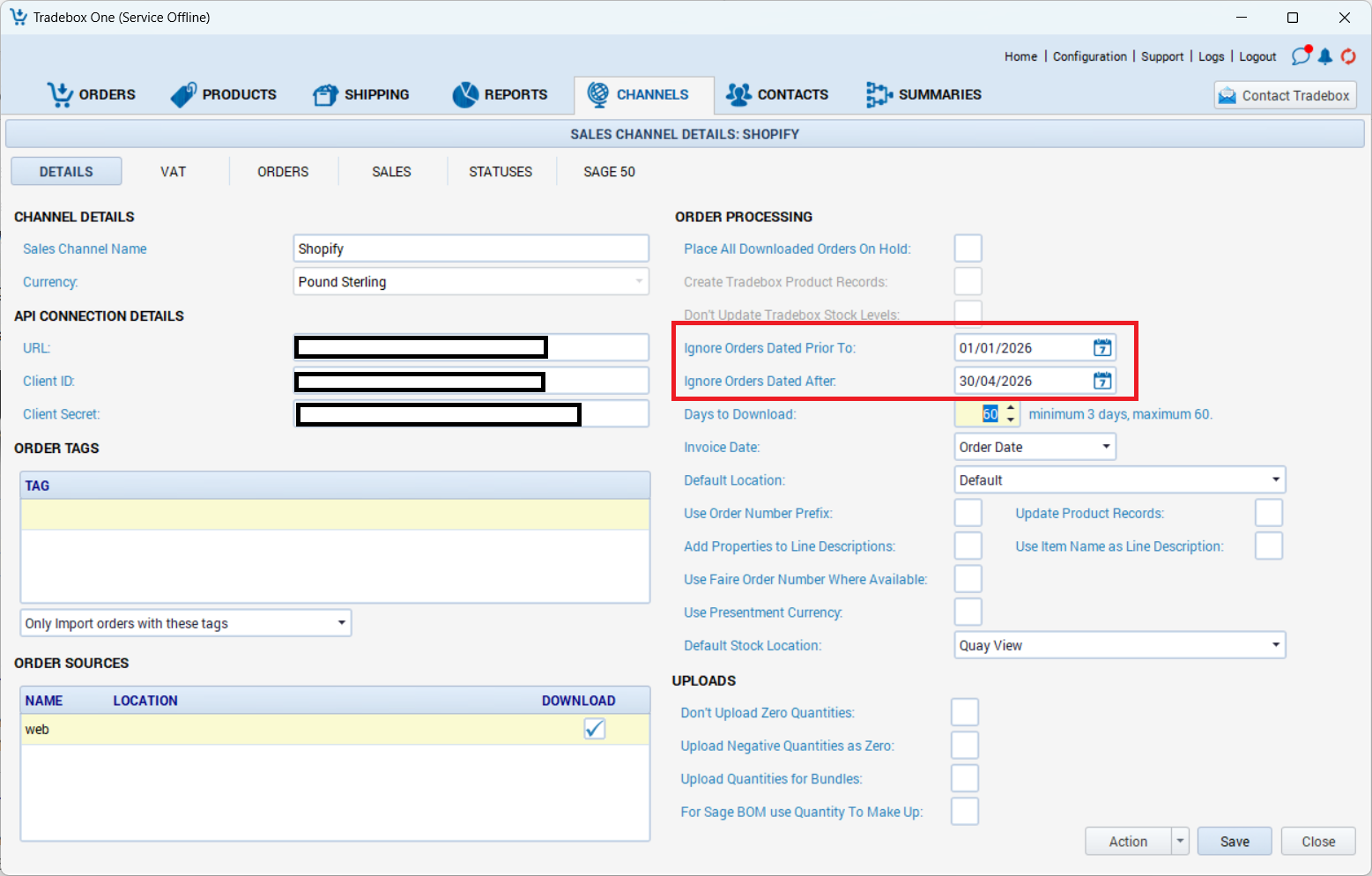Uncheck the web order source Download checkbox
This screenshot has width=1372, height=876.
pyautogui.click(x=595, y=729)
